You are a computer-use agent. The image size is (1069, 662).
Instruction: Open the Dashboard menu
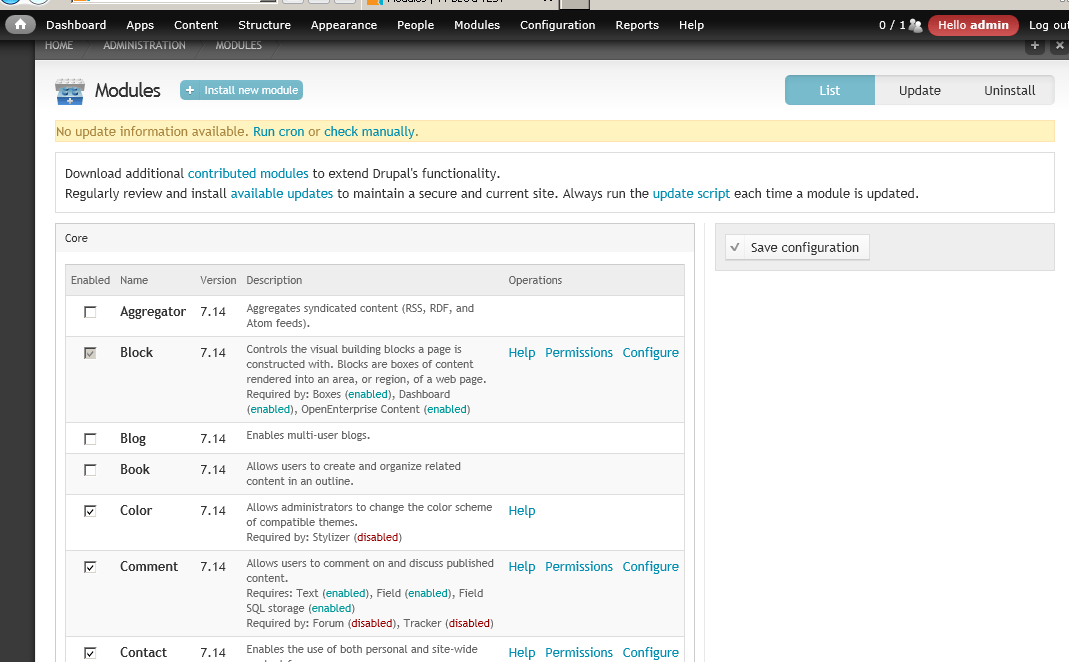(76, 25)
